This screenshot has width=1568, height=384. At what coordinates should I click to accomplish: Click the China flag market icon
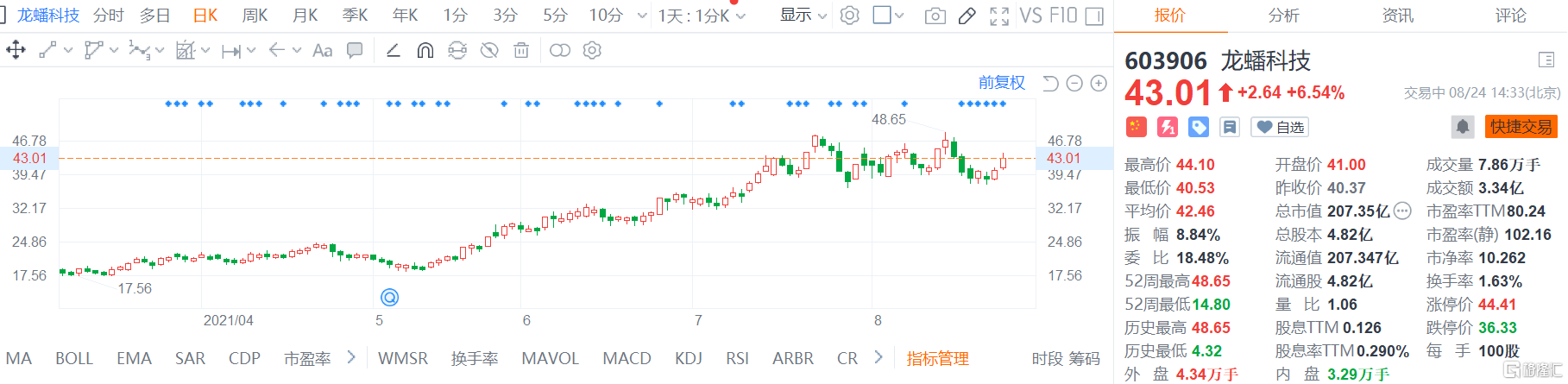pyautogui.click(x=1136, y=127)
